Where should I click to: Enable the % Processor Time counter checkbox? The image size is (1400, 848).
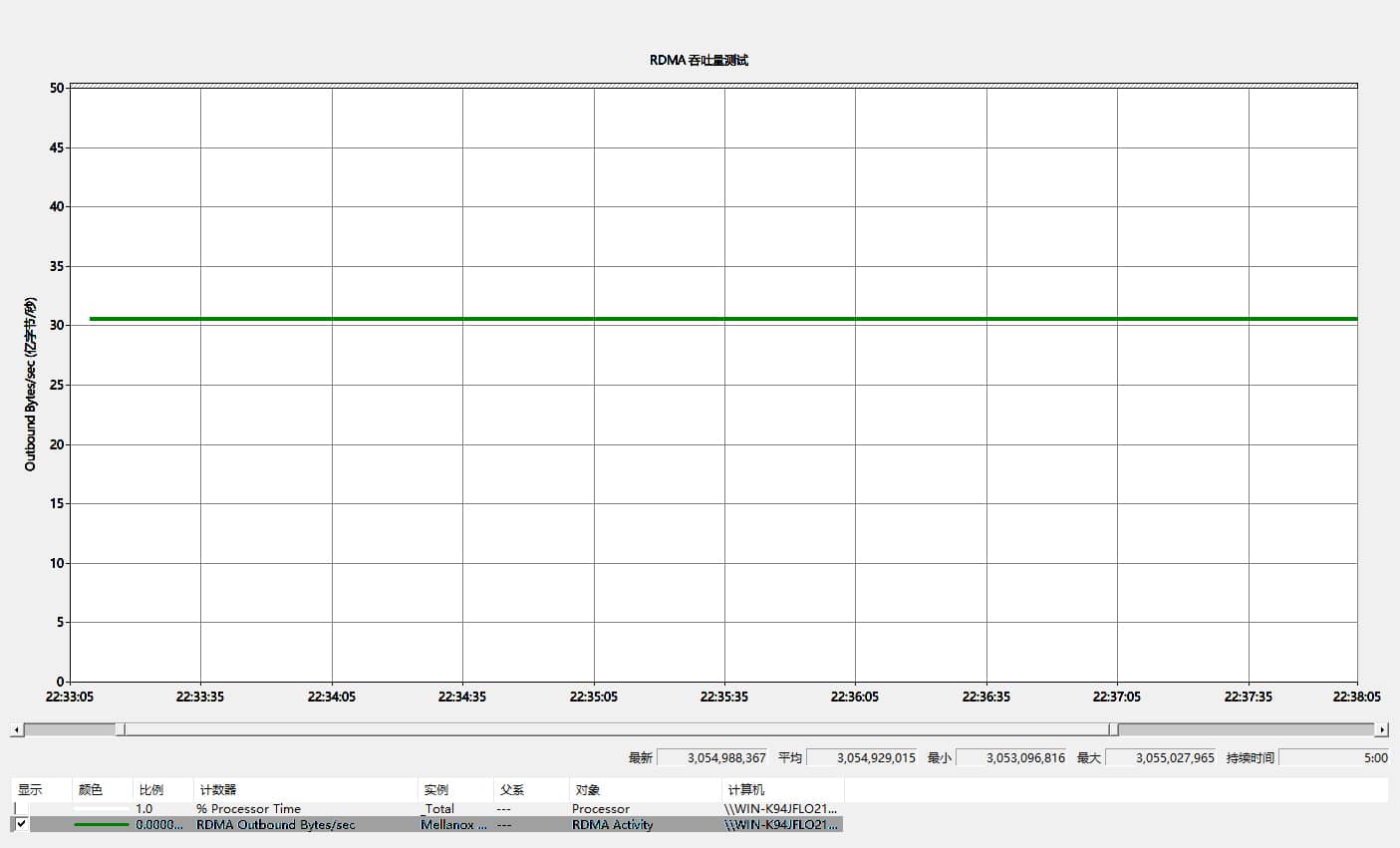pos(21,809)
